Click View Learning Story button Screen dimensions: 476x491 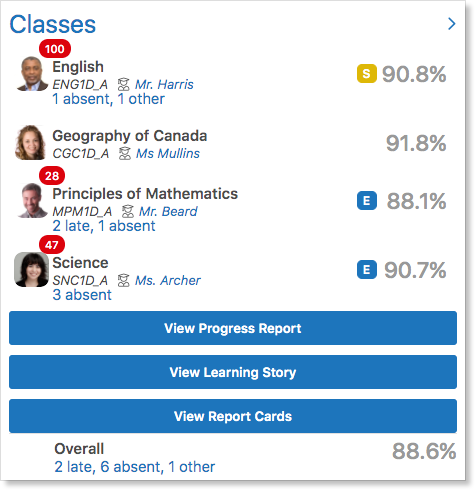point(233,372)
